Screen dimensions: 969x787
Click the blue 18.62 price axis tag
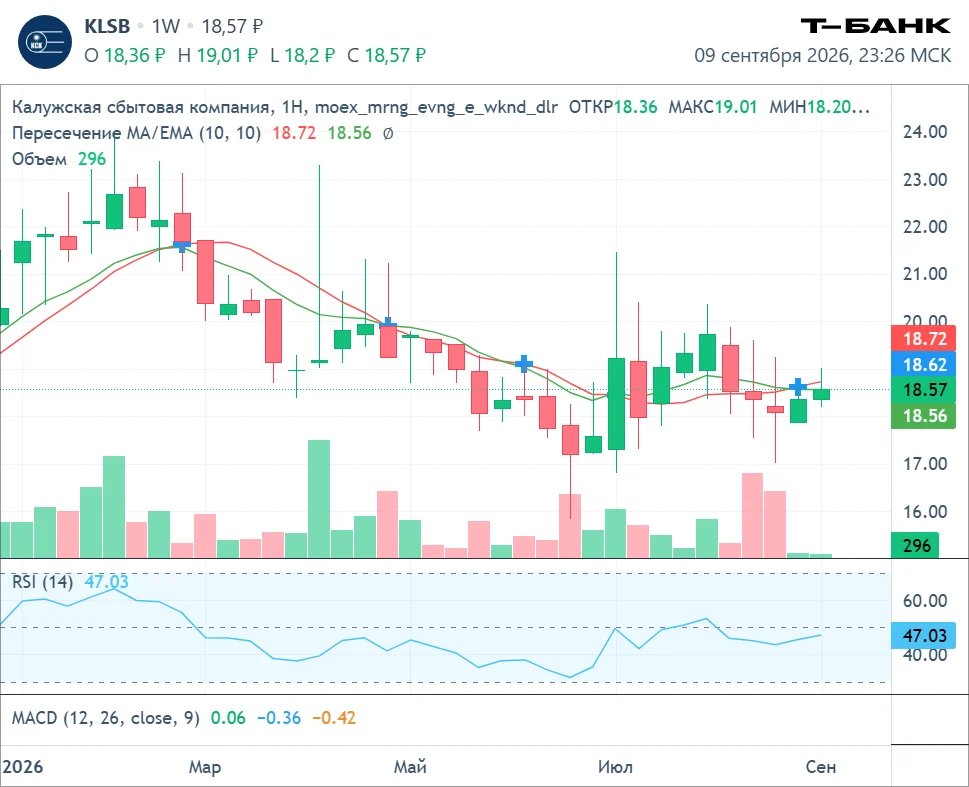coord(924,365)
